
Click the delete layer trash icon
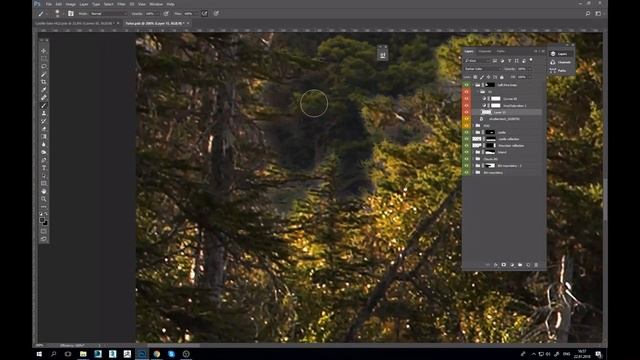[536, 265]
